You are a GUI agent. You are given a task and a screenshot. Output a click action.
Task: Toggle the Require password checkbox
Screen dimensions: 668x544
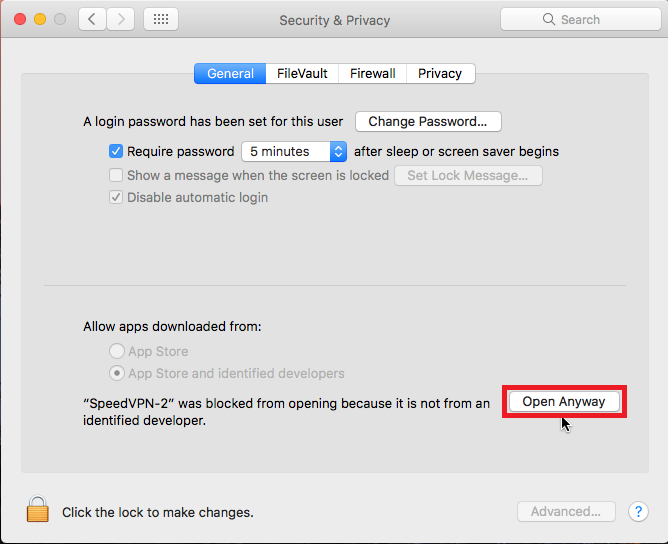pos(116,152)
